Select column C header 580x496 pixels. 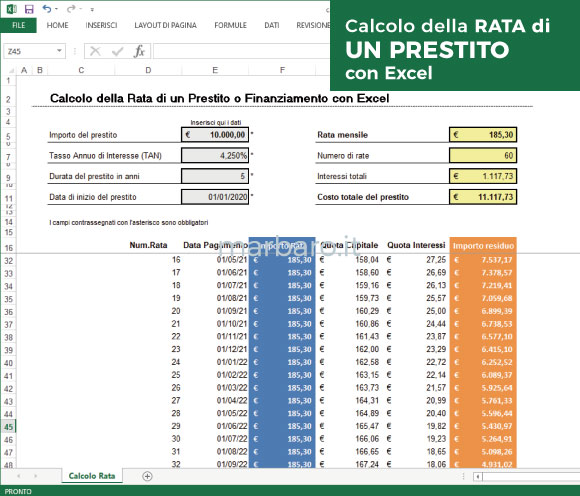[x=81, y=70]
